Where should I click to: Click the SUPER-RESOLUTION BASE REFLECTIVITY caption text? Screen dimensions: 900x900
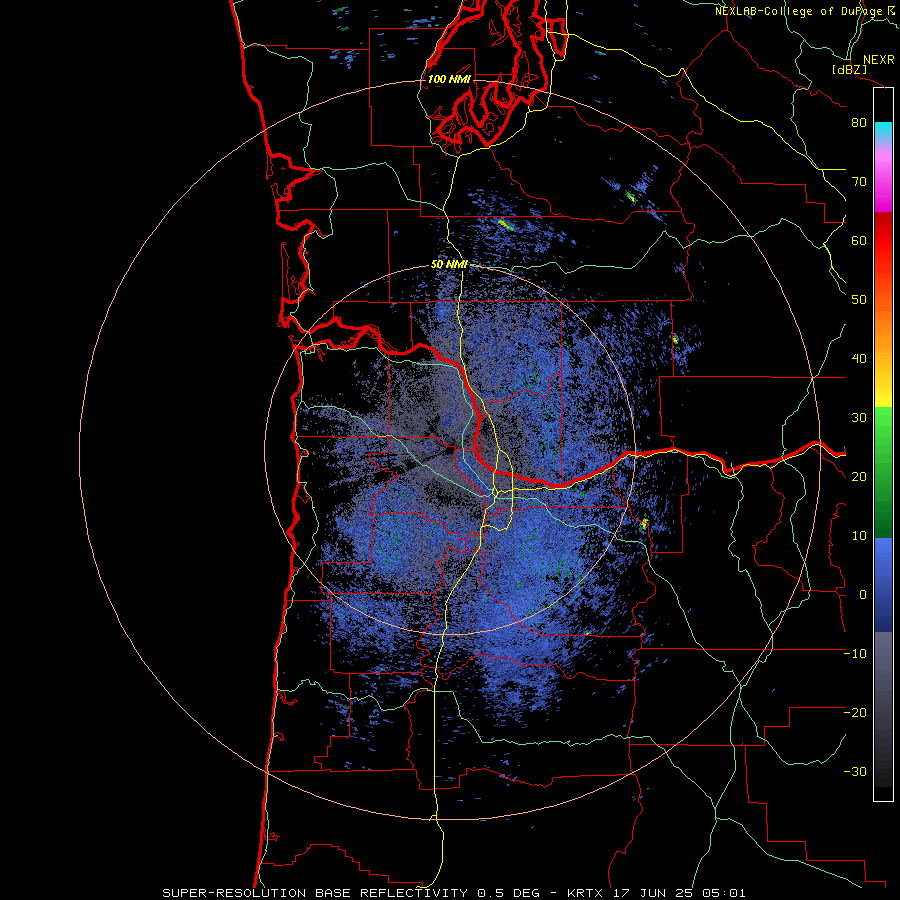tap(315, 893)
